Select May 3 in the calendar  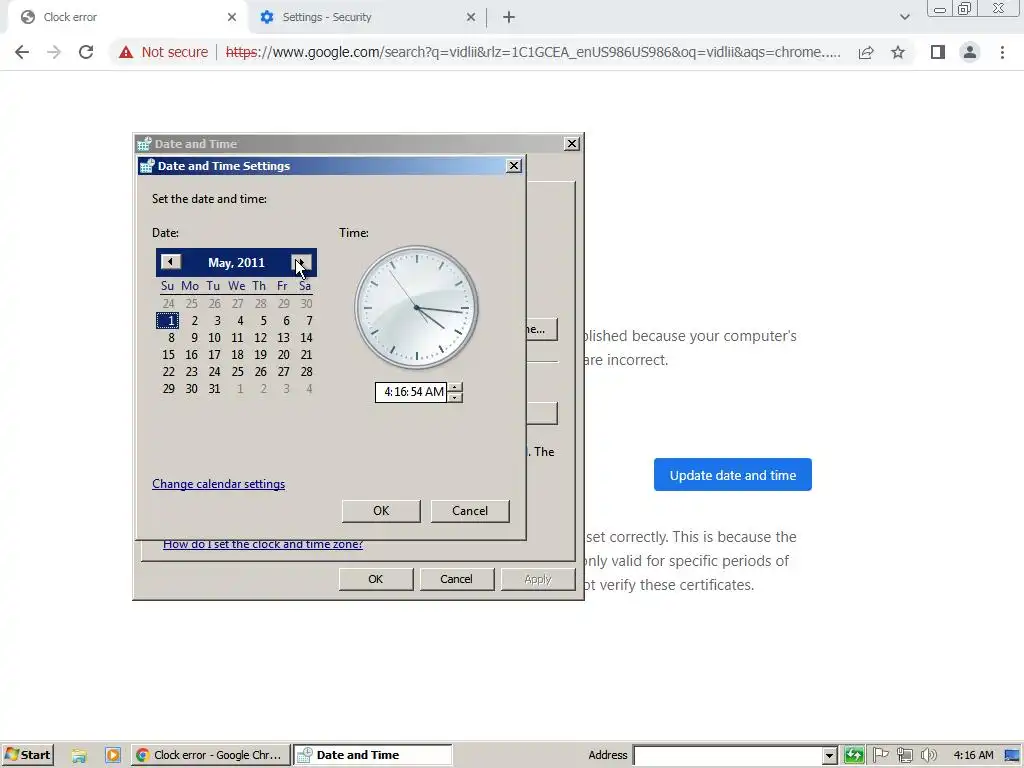point(217,321)
